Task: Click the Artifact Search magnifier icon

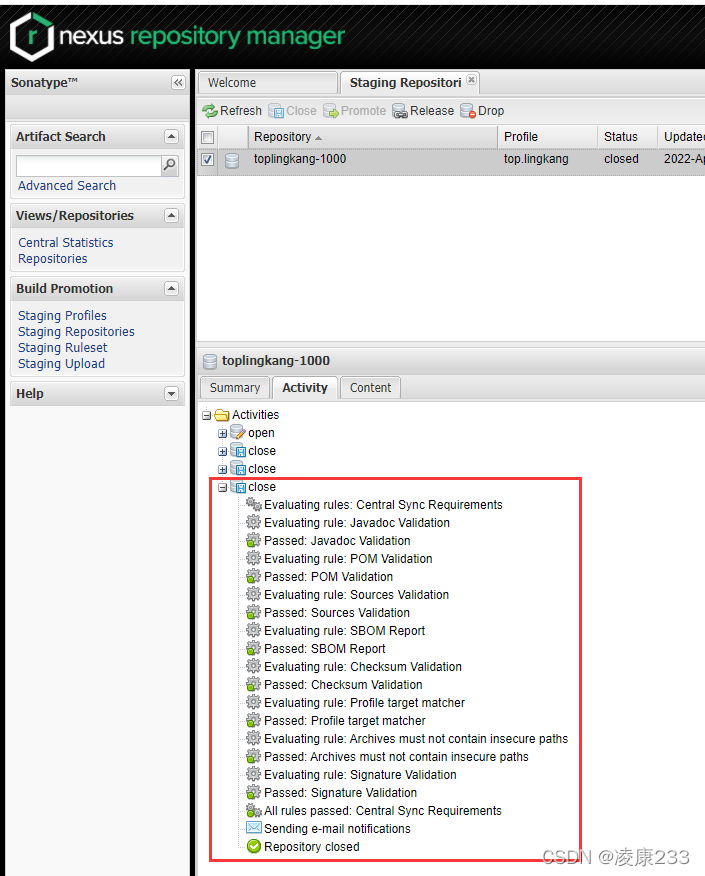Action: (x=169, y=165)
